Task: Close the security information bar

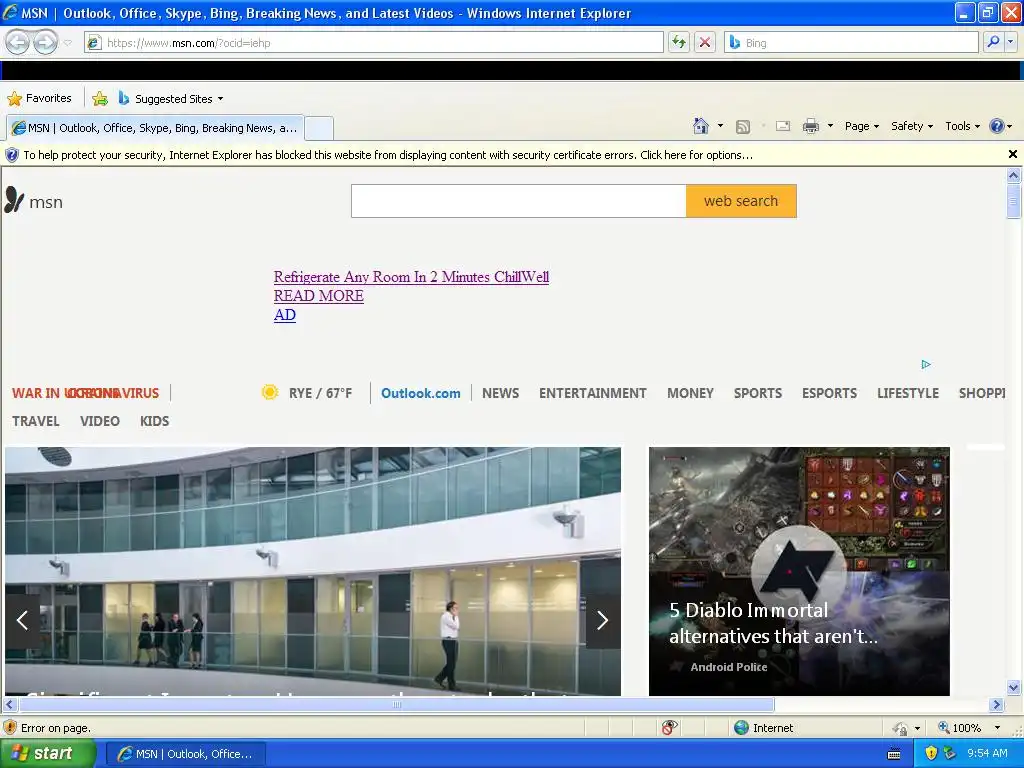Action: 1012,154
